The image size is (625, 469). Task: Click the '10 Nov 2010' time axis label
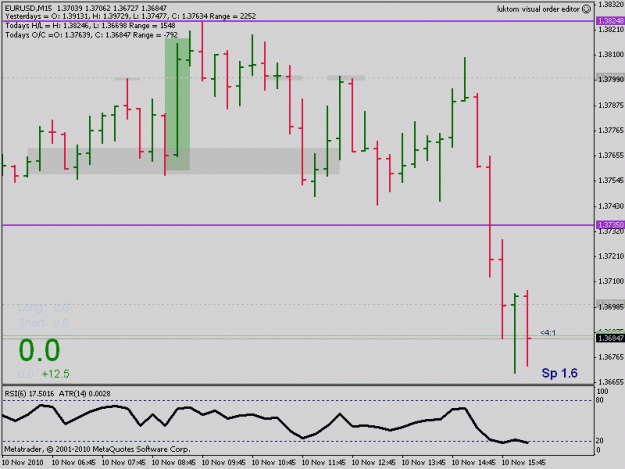pos(23,463)
